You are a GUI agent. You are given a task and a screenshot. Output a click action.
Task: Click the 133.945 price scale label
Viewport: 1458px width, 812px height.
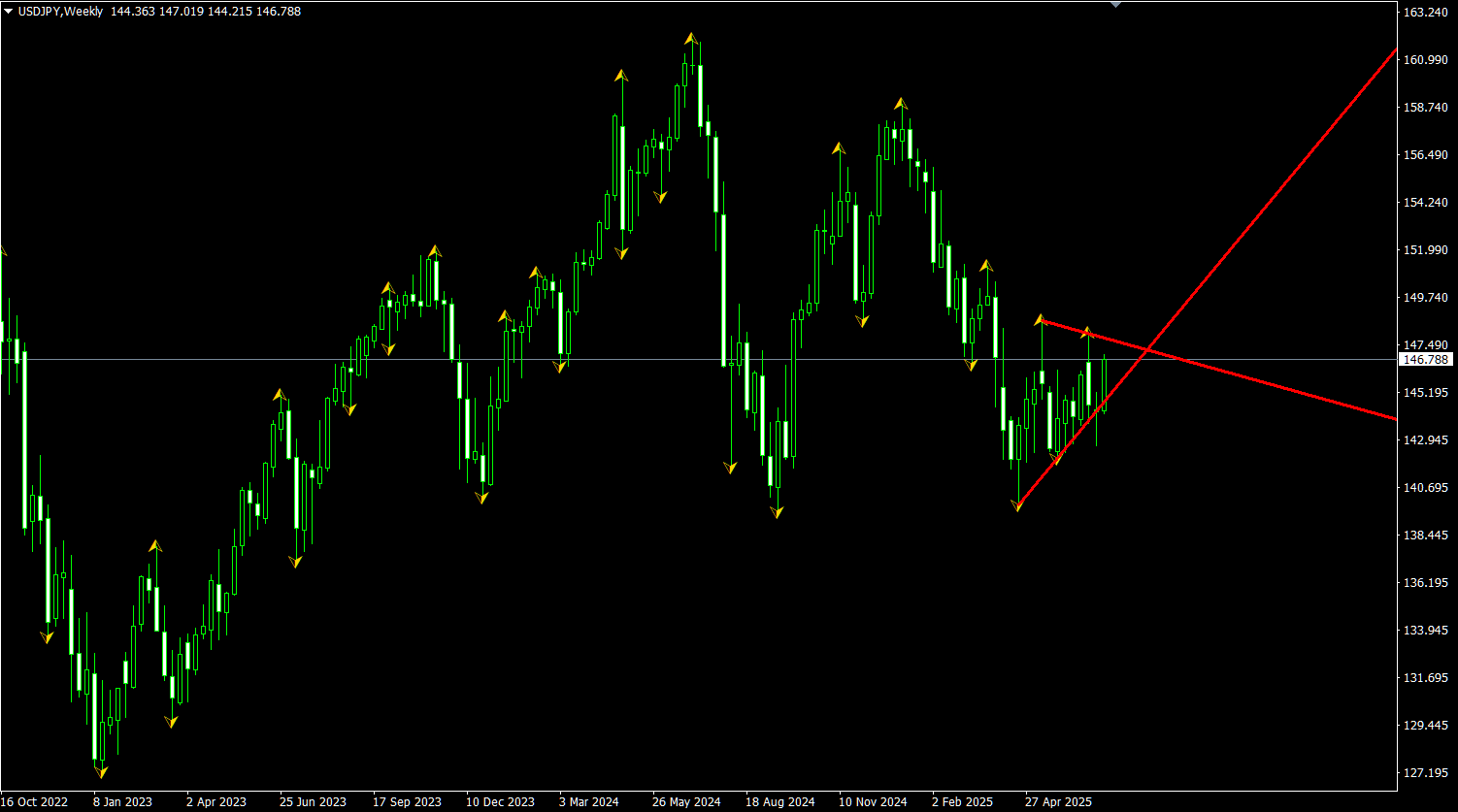click(x=1425, y=630)
